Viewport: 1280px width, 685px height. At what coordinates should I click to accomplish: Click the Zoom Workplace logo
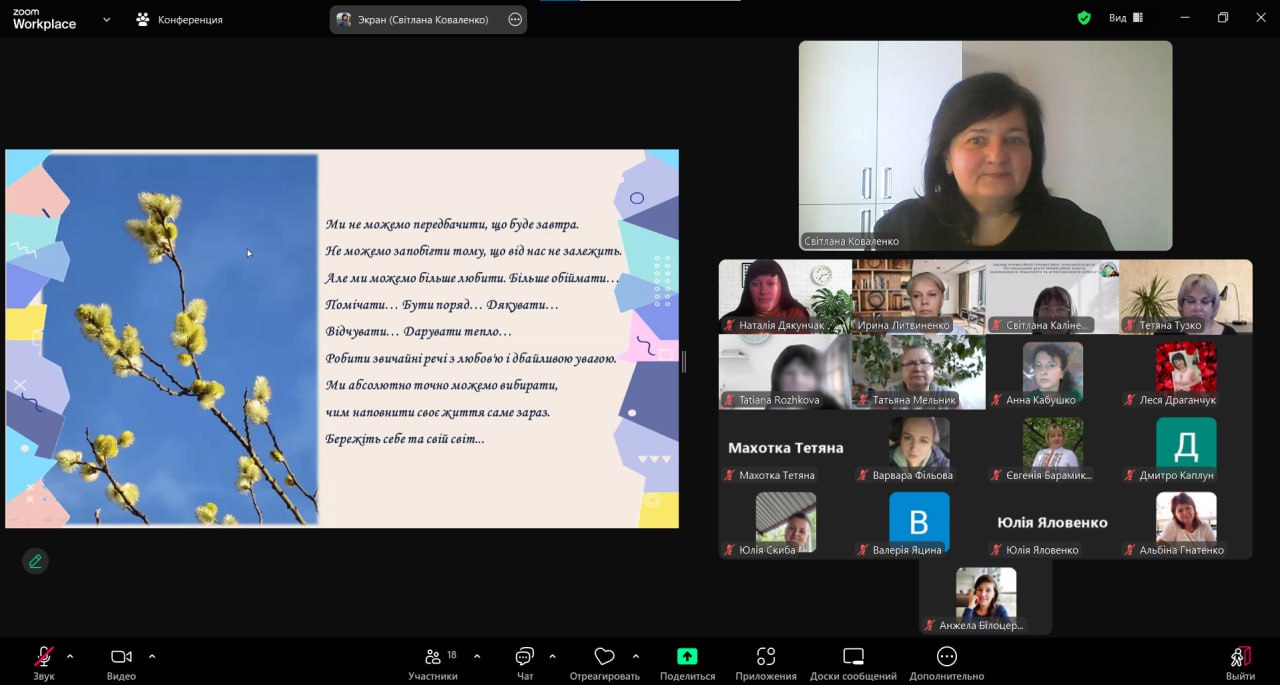44,19
